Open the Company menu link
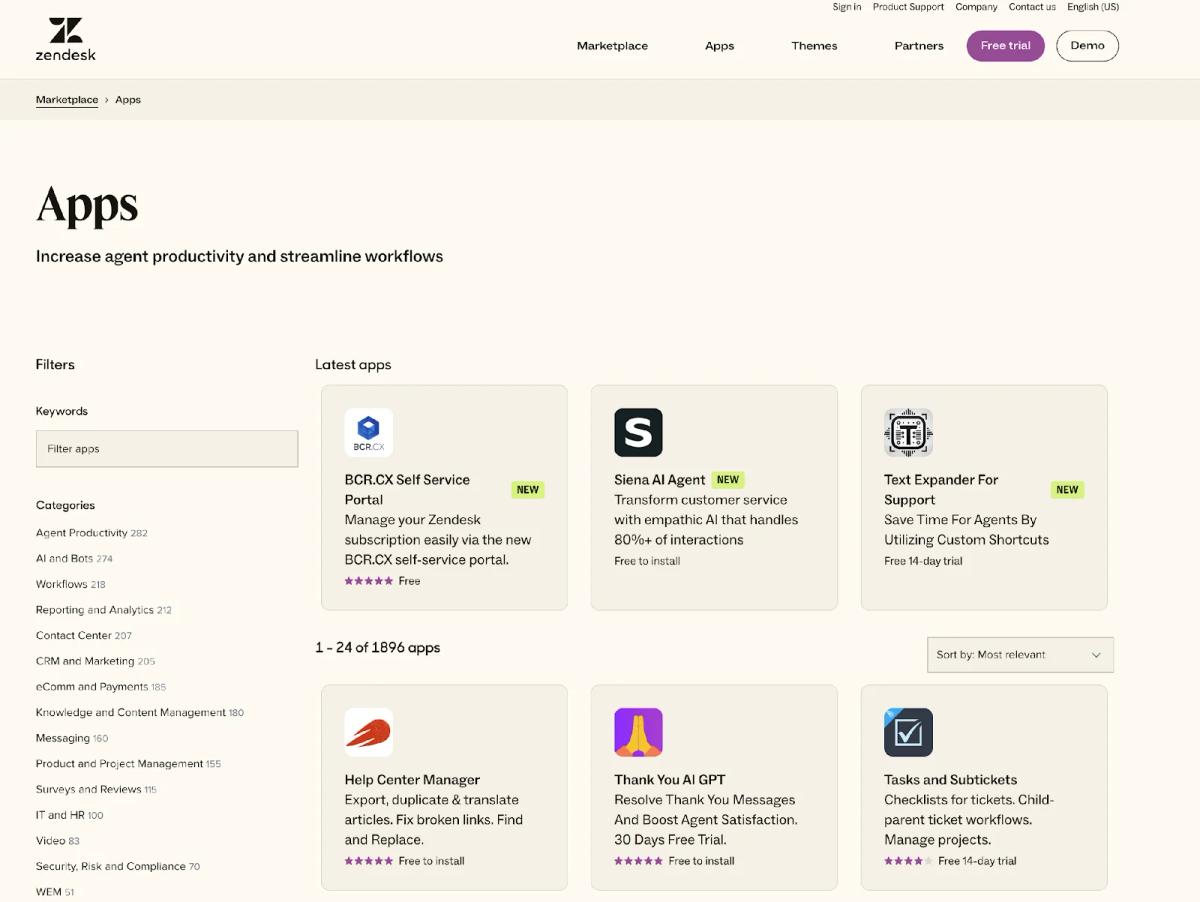This screenshot has height=902, width=1200. pyautogui.click(x=976, y=7)
